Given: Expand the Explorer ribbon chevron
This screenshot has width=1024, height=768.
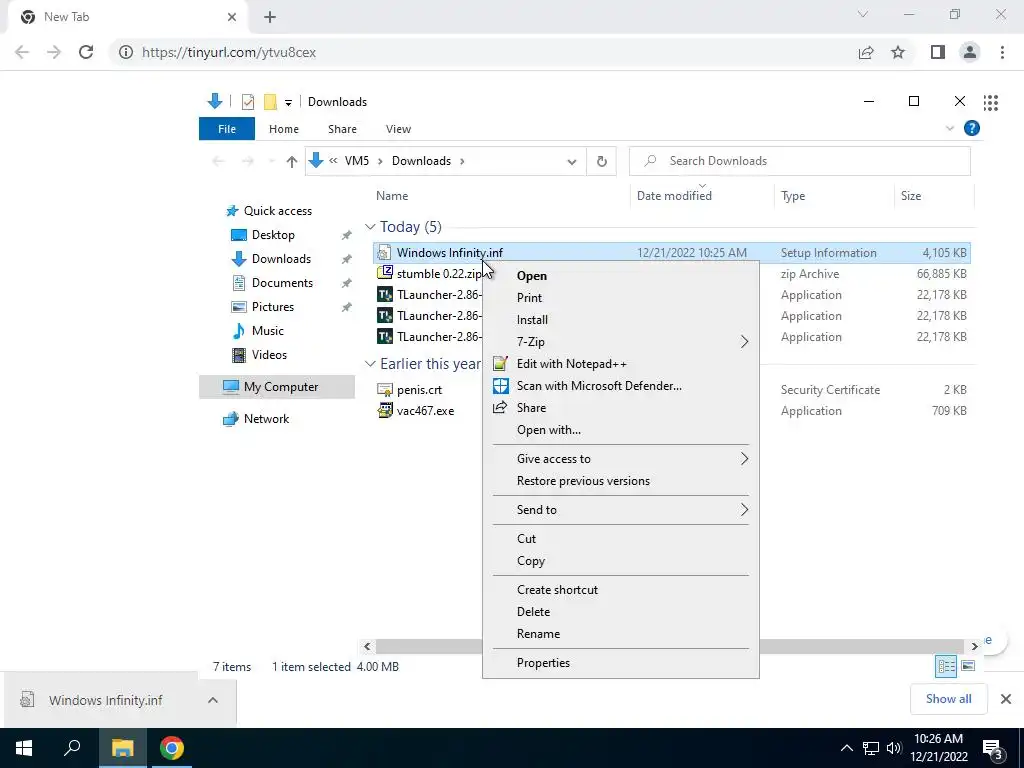Looking at the screenshot, I should [x=950, y=129].
